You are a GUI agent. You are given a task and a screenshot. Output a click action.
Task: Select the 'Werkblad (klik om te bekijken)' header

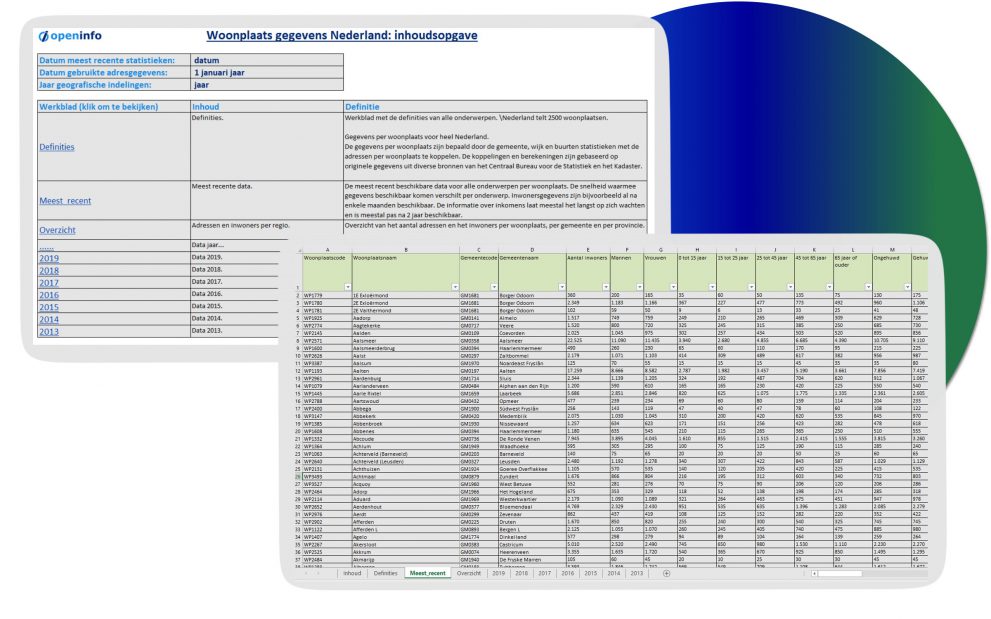coord(114,106)
